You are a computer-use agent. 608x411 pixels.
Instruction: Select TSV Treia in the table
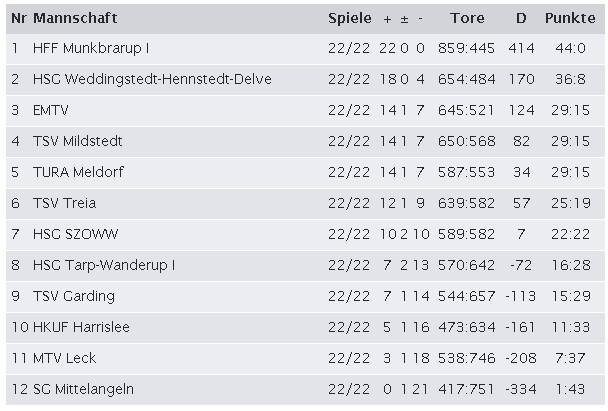[65, 203]
